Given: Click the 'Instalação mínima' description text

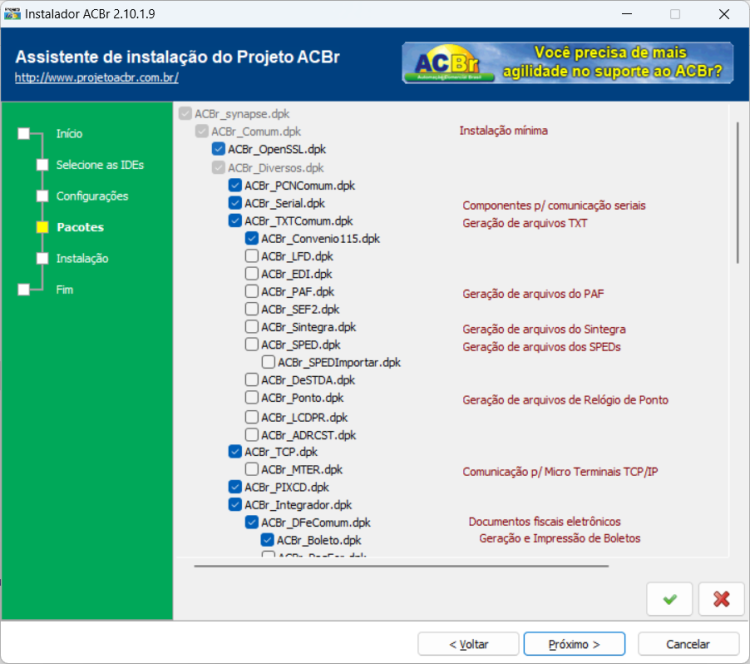Looking at the screenshot, I should coord(503,131).
